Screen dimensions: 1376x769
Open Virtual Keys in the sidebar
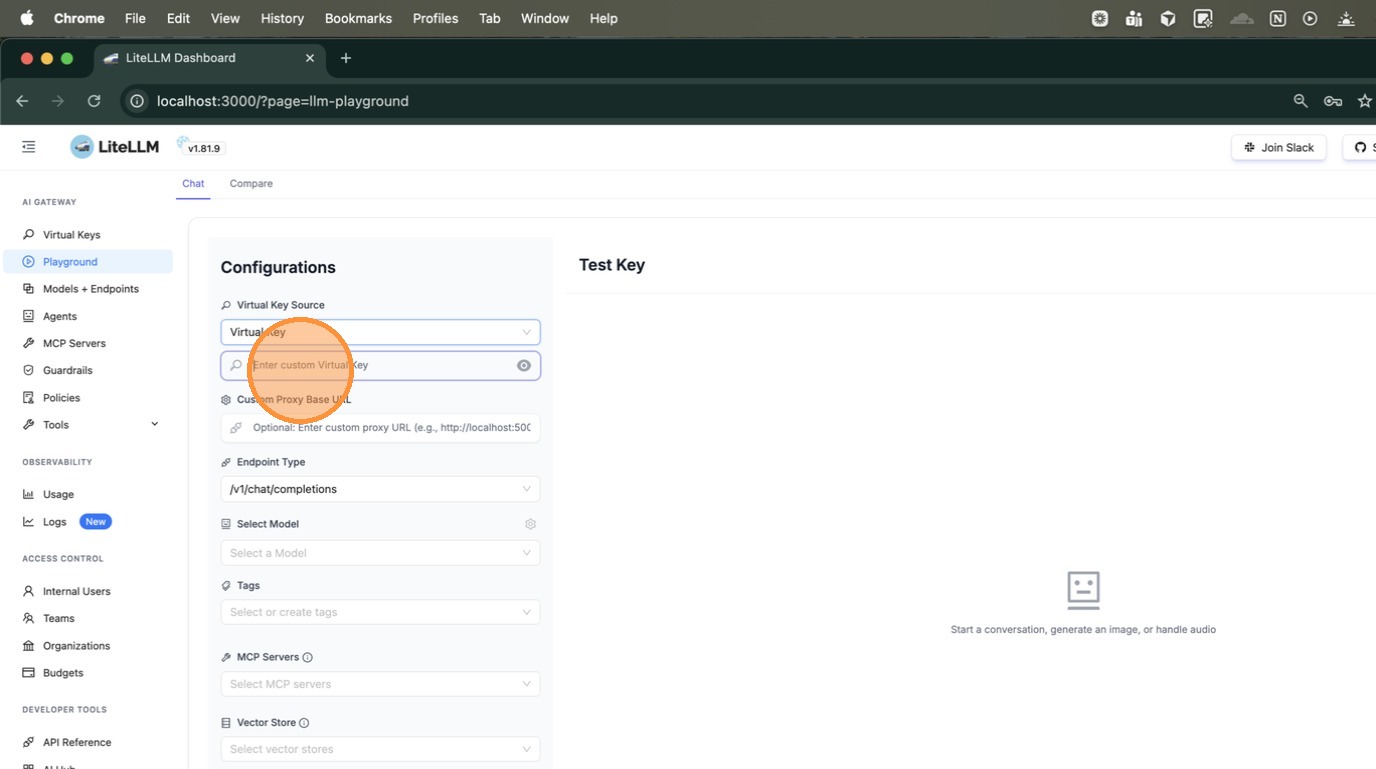point(71,235)
